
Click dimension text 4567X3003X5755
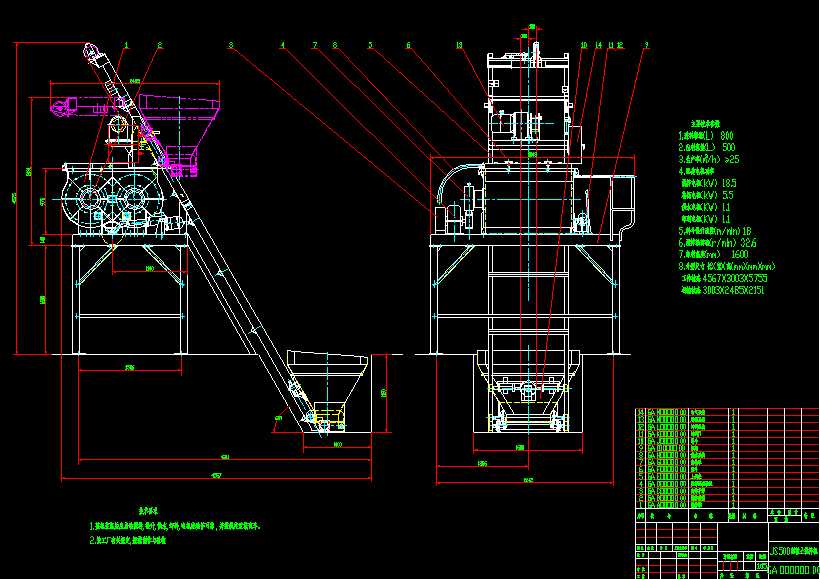pos(735,278)
